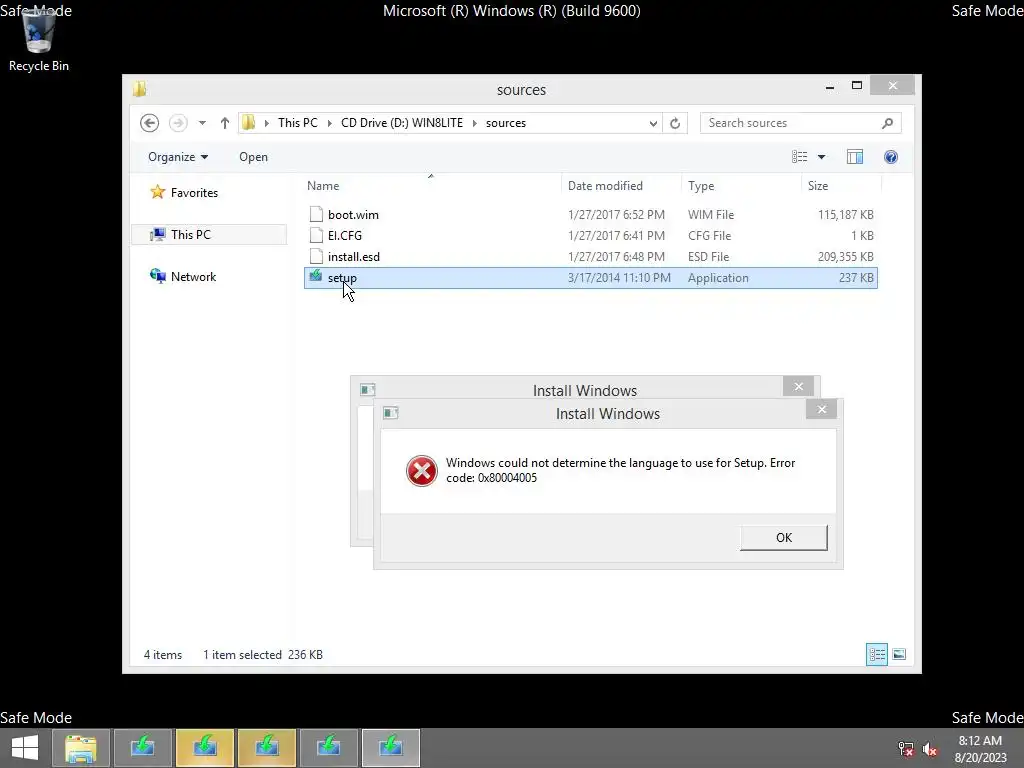The width and height of the screenshot is (1024, 768).
Task: Switch to the fifth setup taskbar button
Action: tap(391, 748)
